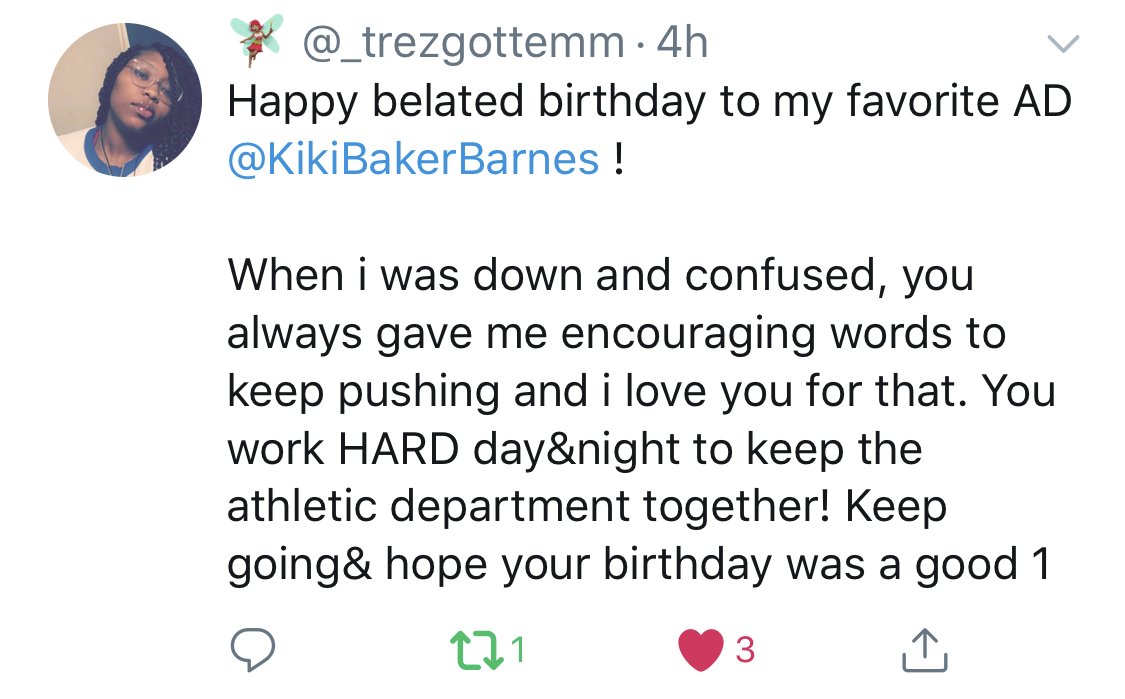Visit the @_trezgottemm handle
Image resolution: width=1125 pixels, height=699 pixels.
pyautogui.click(x=463, y=42)
